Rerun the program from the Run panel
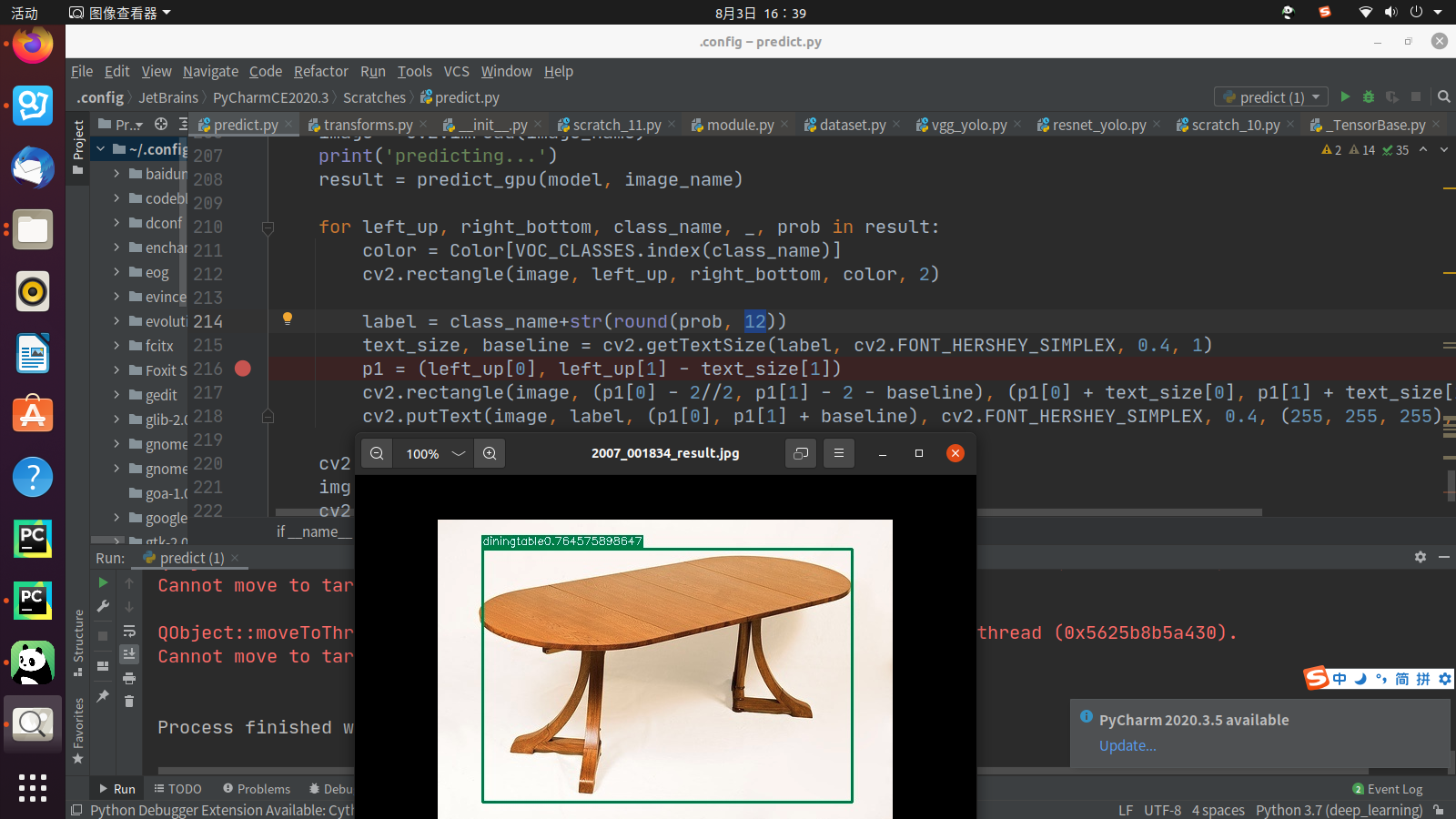The width and height of the screenshot is (1456, 819). [103, 583]
